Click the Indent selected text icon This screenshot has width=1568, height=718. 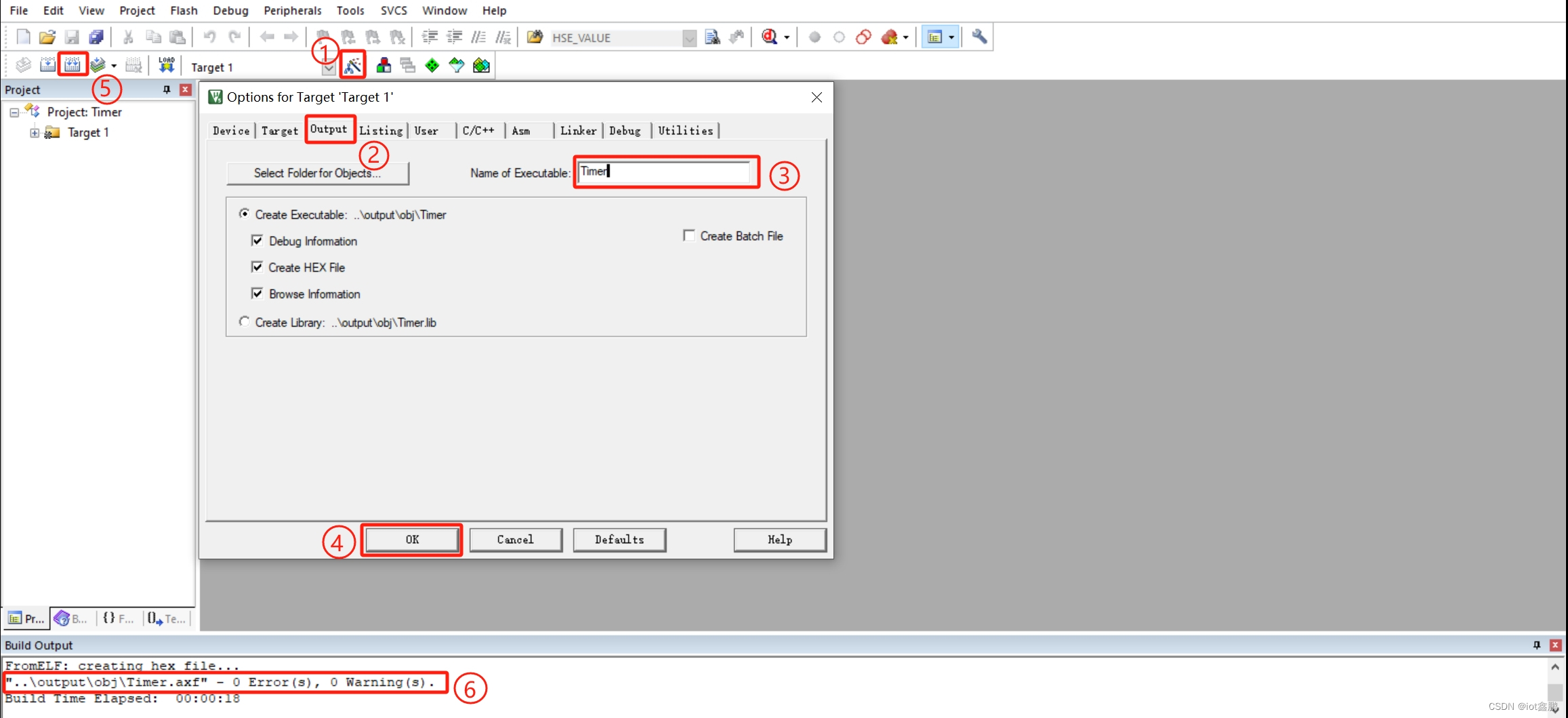[430, 37]
